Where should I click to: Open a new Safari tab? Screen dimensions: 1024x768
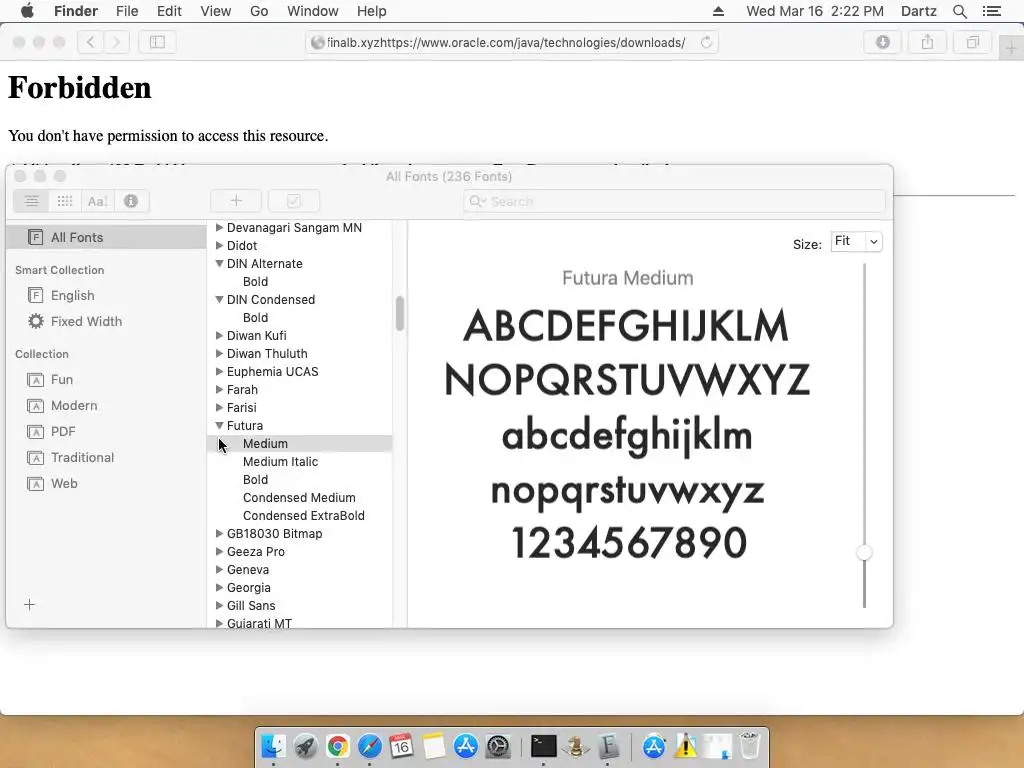[x=1011, y=48]
